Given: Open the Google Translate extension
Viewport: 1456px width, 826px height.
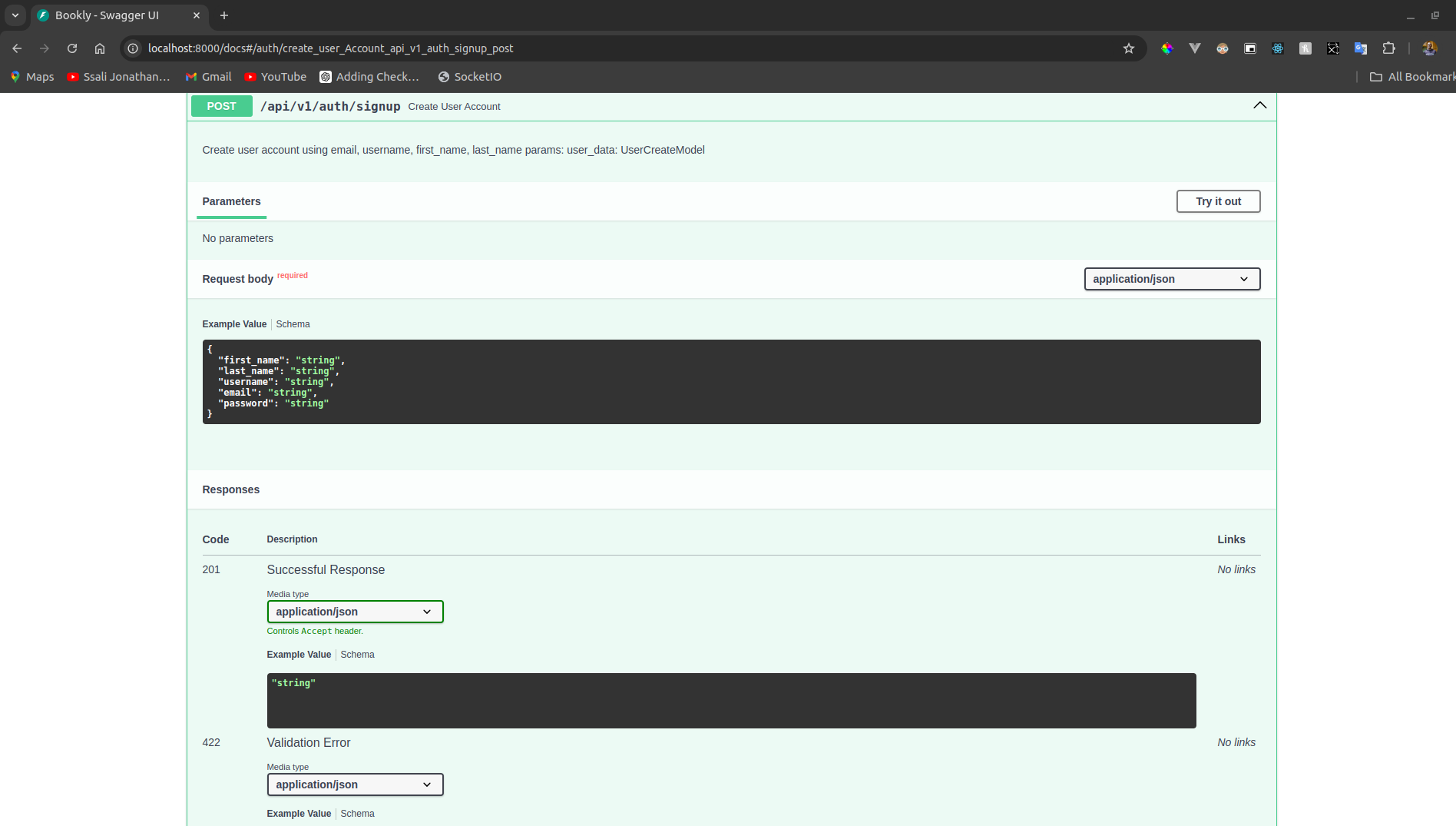Looking at the screenshot, I should (x=1361, y=48).
